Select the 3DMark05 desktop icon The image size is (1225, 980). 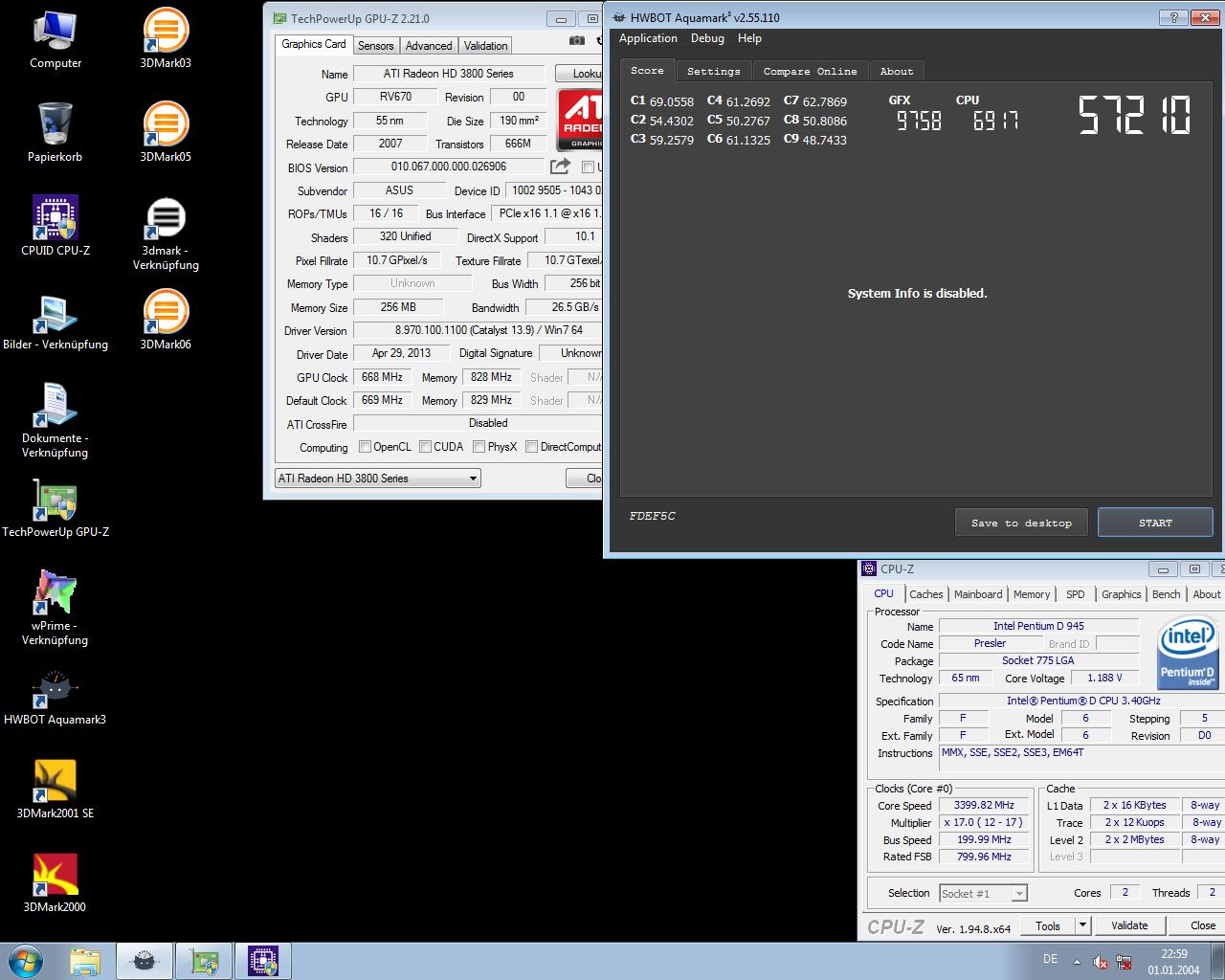pos(166,133)
